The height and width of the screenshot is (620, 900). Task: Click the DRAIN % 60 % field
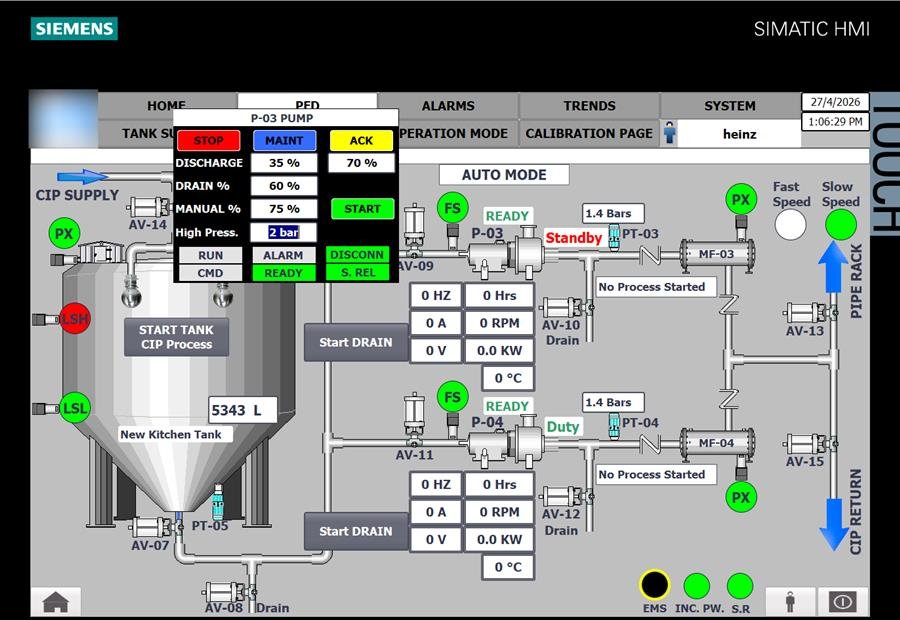pyautogui.click(x=284, y=186)
